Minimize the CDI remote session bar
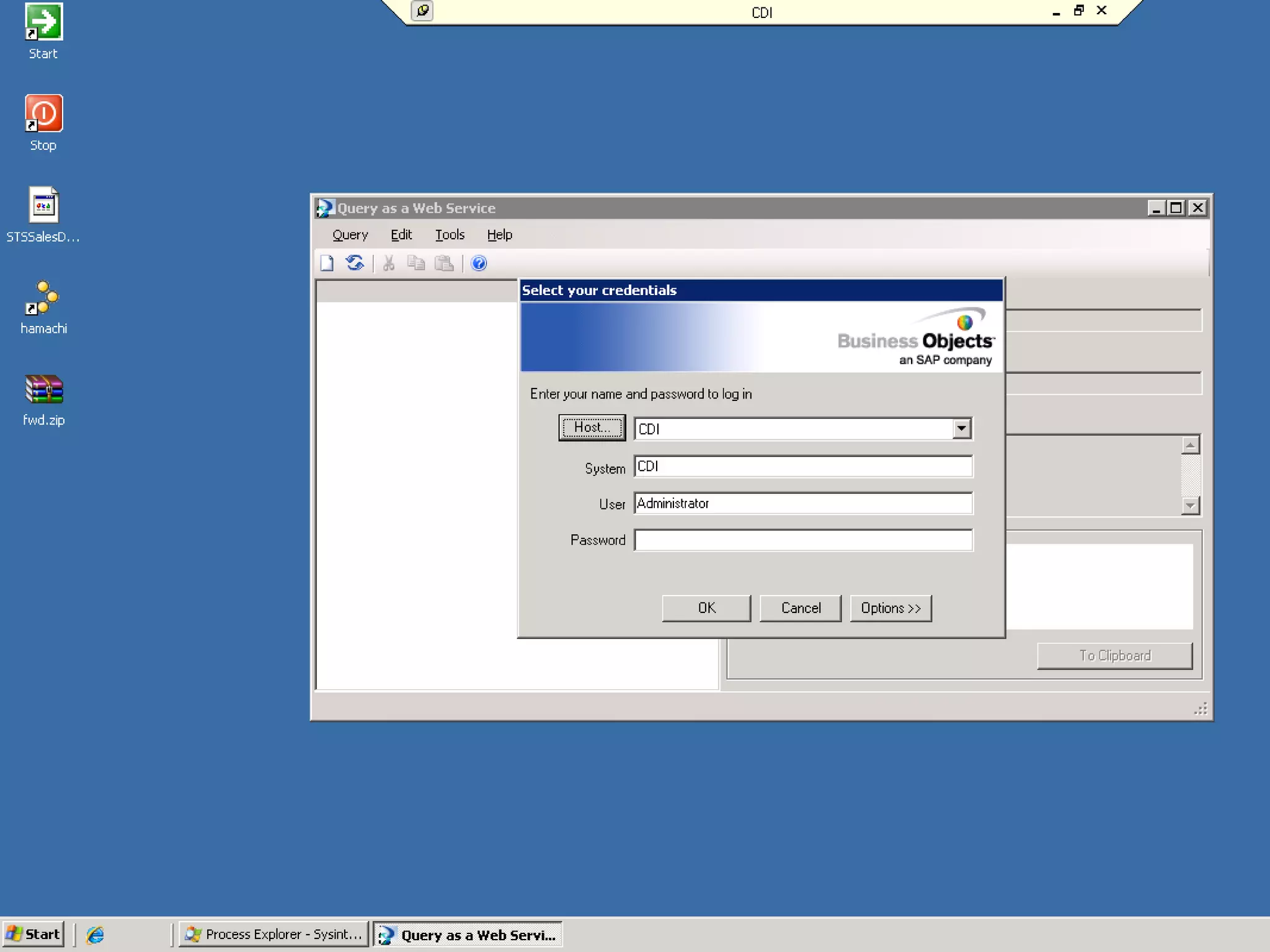 [x=1056, y=11]
